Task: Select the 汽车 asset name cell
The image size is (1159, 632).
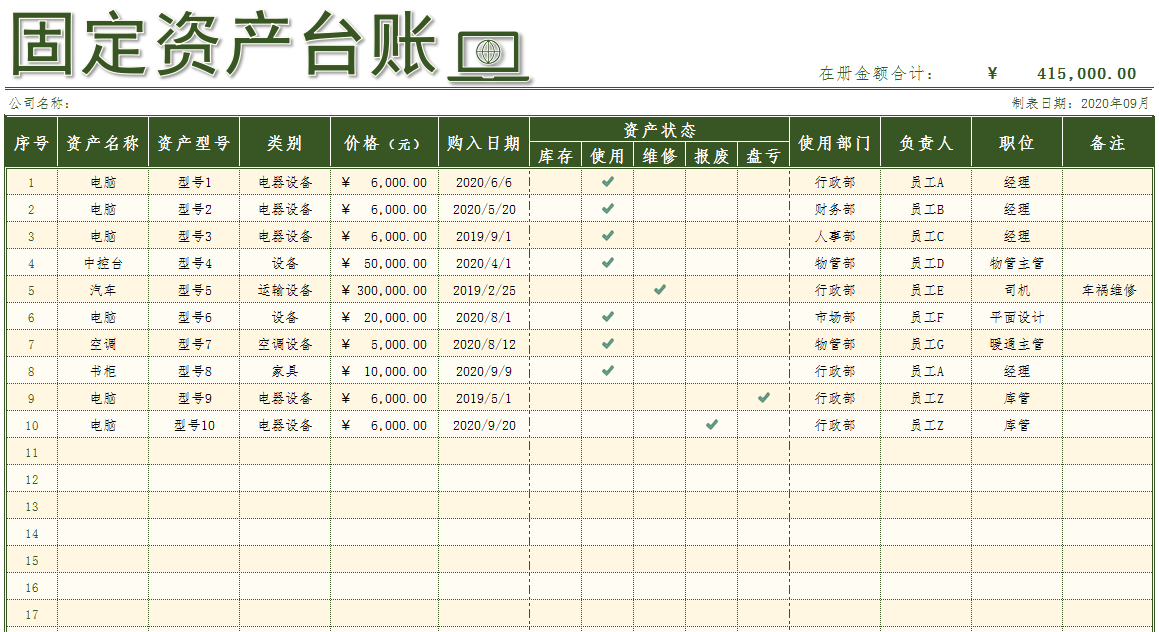Action: (103, 290)
